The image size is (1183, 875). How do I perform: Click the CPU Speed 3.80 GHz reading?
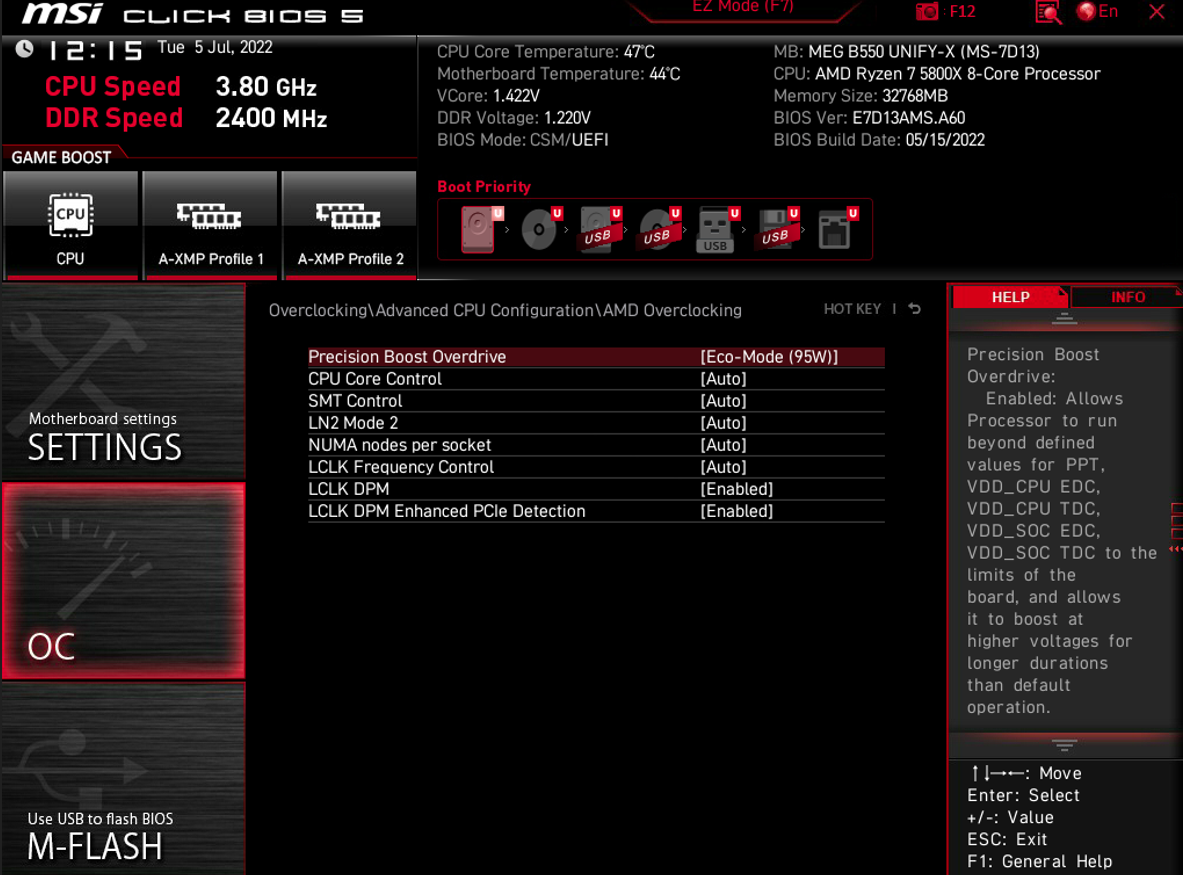click(180, 87)
